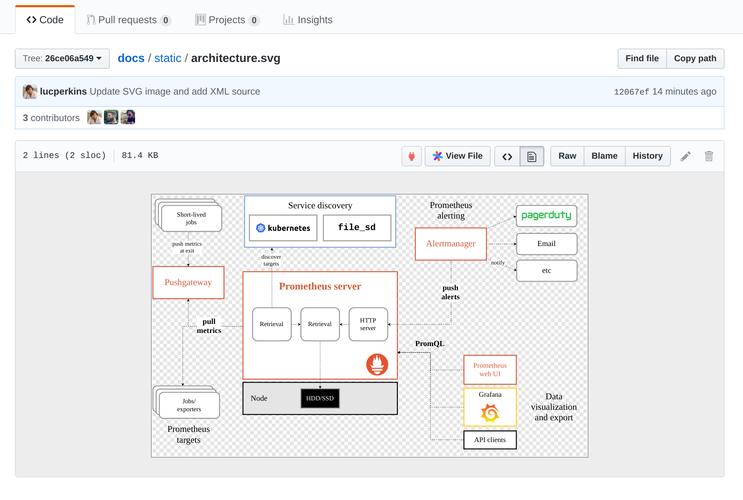Click the 3 contributors text
The height and width of the screenshot is (500, 743).
tap(51, 118)
